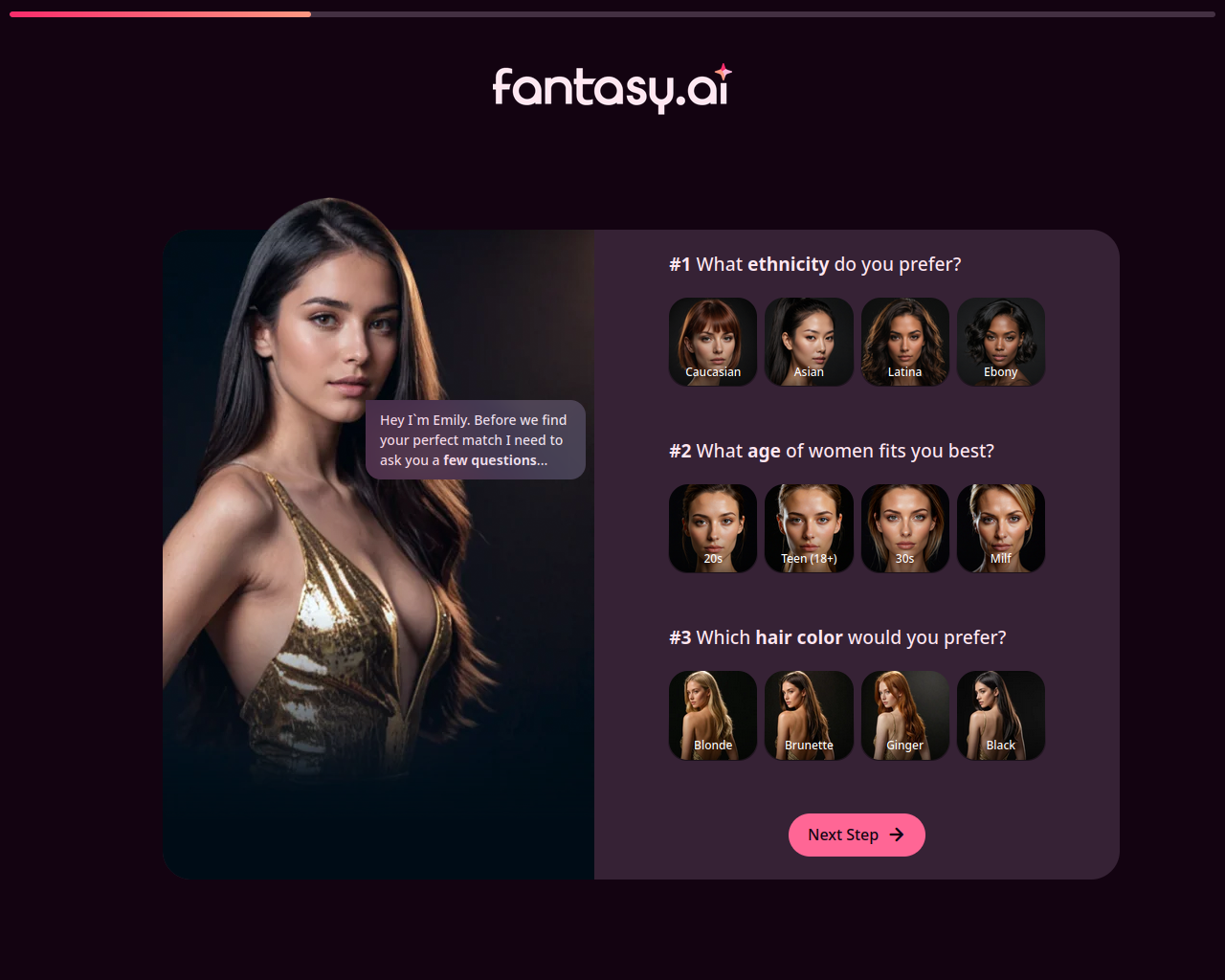
Task: Select the 30s age tile
Action: 905,528
